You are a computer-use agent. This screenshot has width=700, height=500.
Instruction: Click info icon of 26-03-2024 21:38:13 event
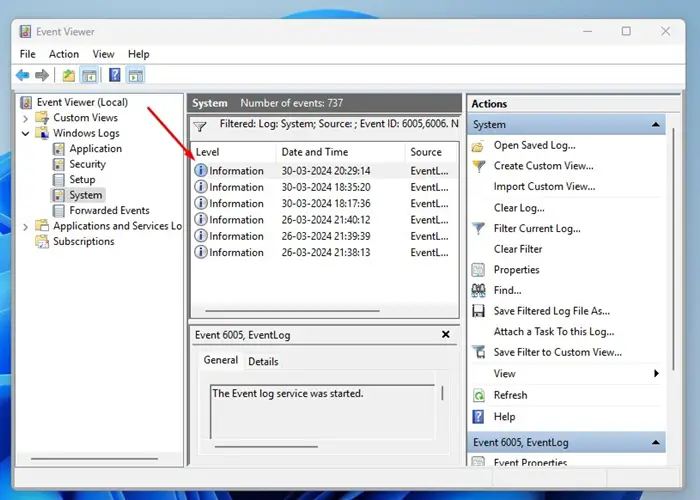coord(201,252)
